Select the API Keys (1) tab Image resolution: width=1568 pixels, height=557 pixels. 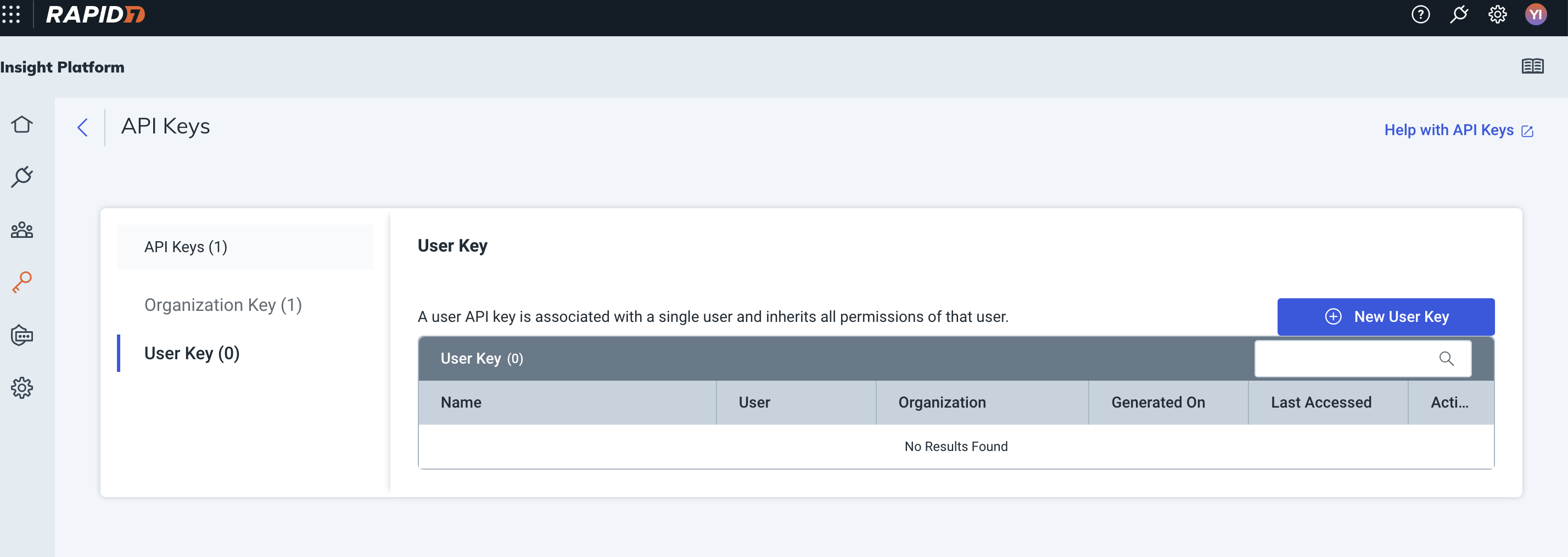(186, 247)
